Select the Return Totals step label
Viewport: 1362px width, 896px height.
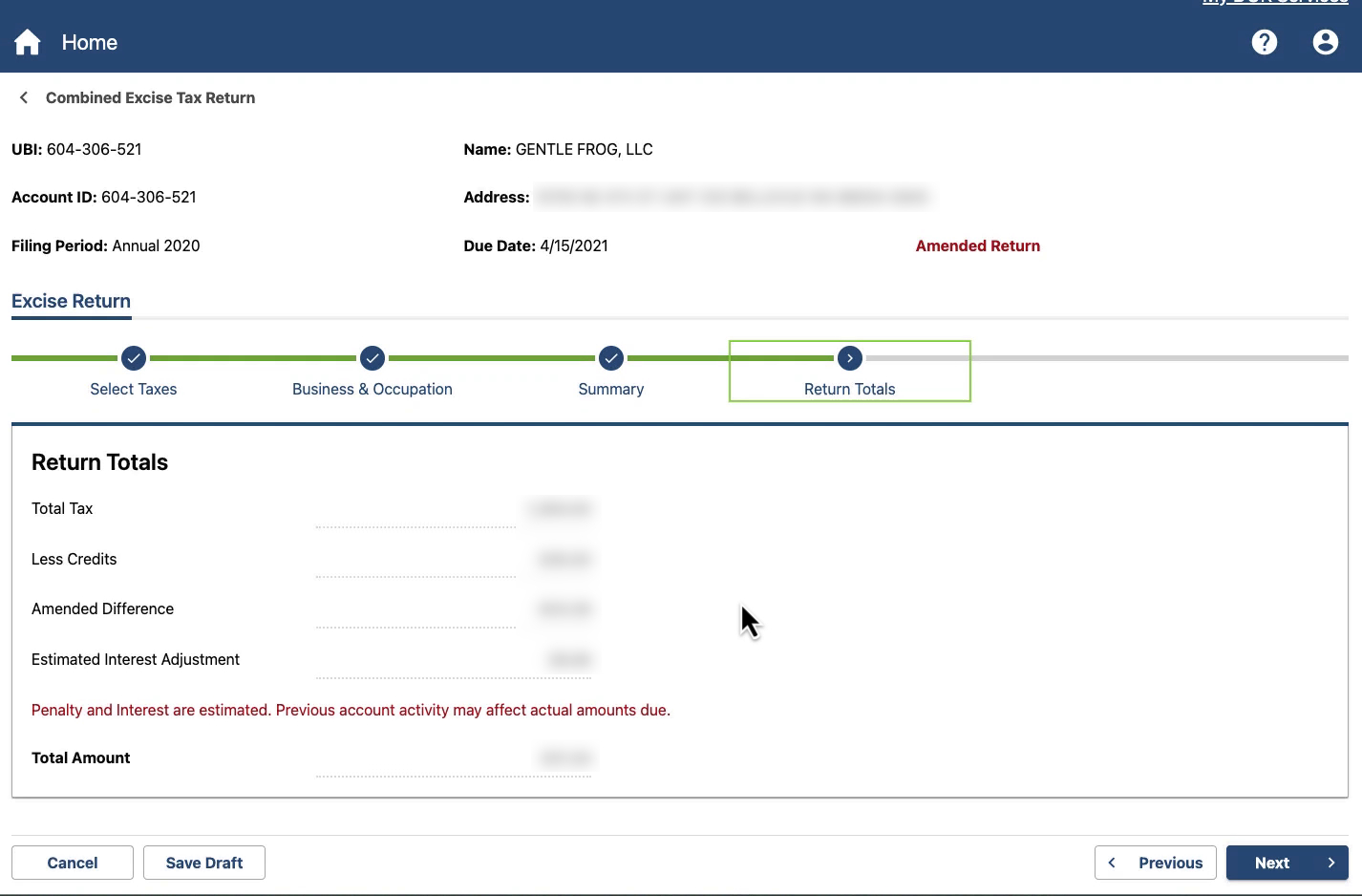click(x=850, y=389)
